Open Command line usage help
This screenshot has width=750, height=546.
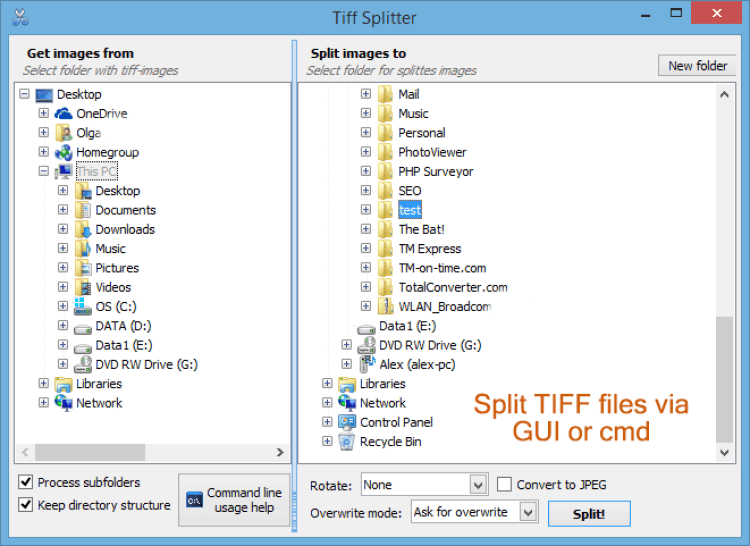pyautogui.click(x=234, y=500)
